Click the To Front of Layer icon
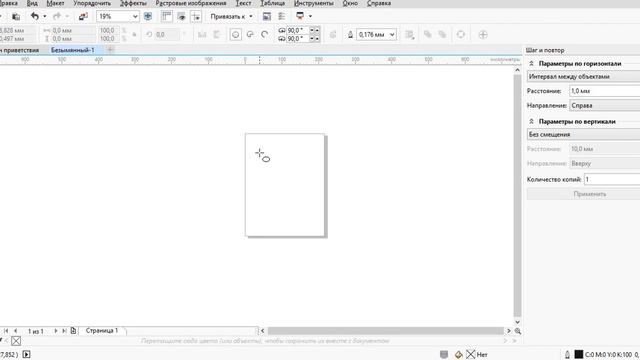The width and height of the screenshot is (640, 360). click(x=427, y=35)
